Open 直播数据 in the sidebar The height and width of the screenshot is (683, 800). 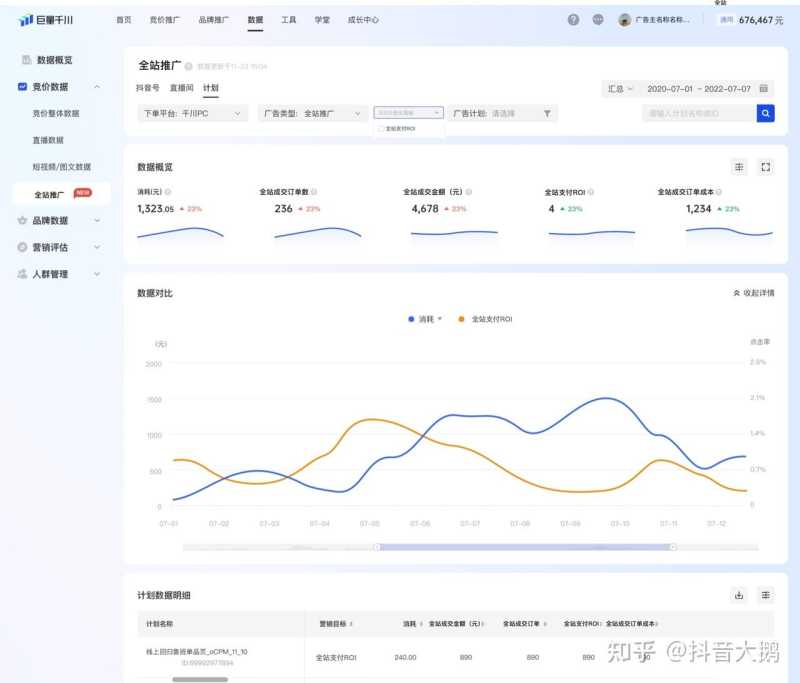point(48,140)
